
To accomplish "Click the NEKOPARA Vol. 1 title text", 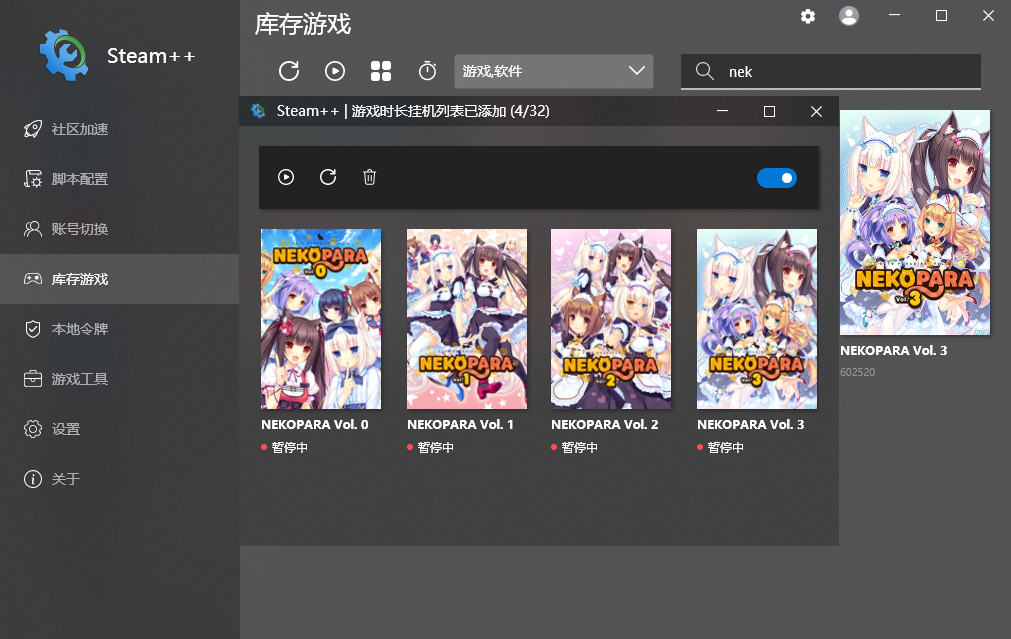I will (460, 425).
